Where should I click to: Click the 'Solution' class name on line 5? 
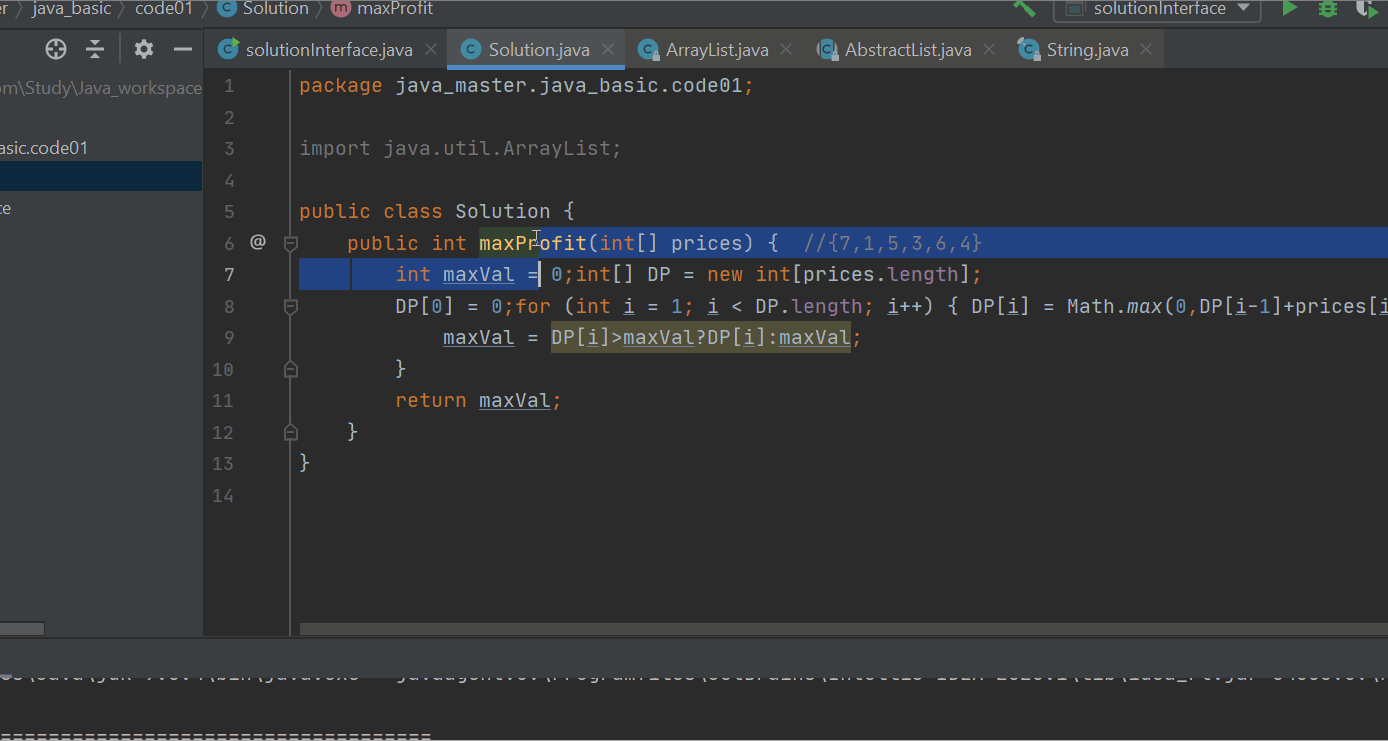pyautogui.click(x=503, y=212)
